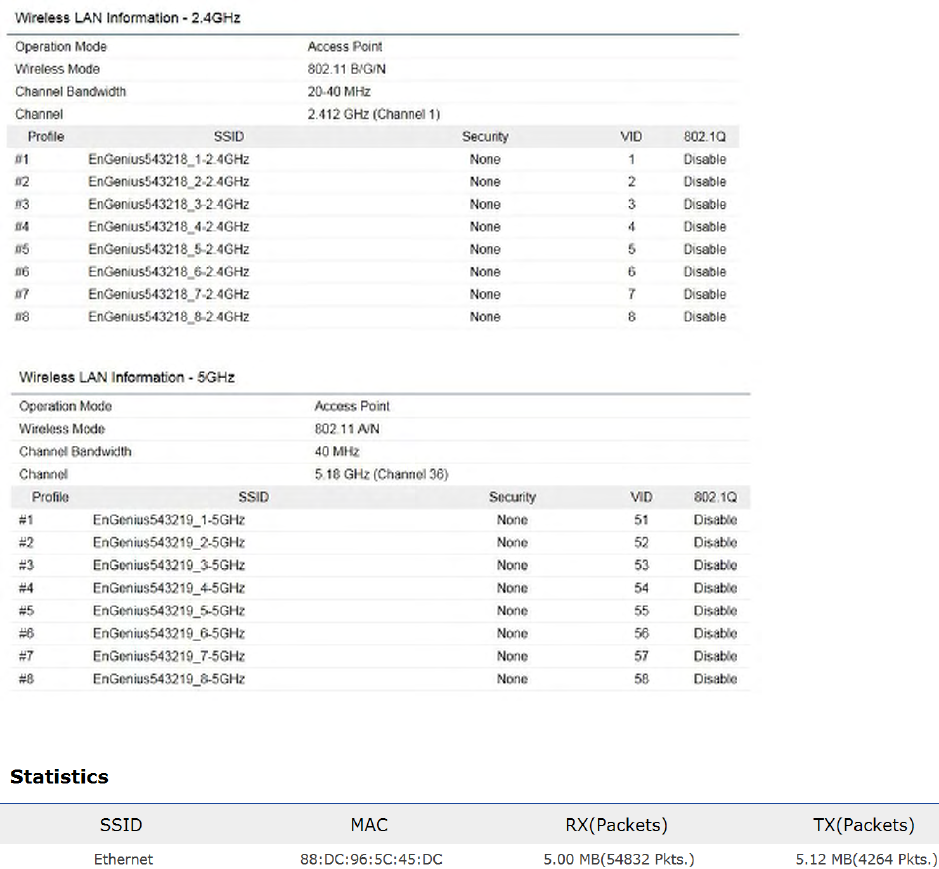
Task: Click RX value 5.00 MB(54832 Pkts.)
Action: click(x=619, y=859)
